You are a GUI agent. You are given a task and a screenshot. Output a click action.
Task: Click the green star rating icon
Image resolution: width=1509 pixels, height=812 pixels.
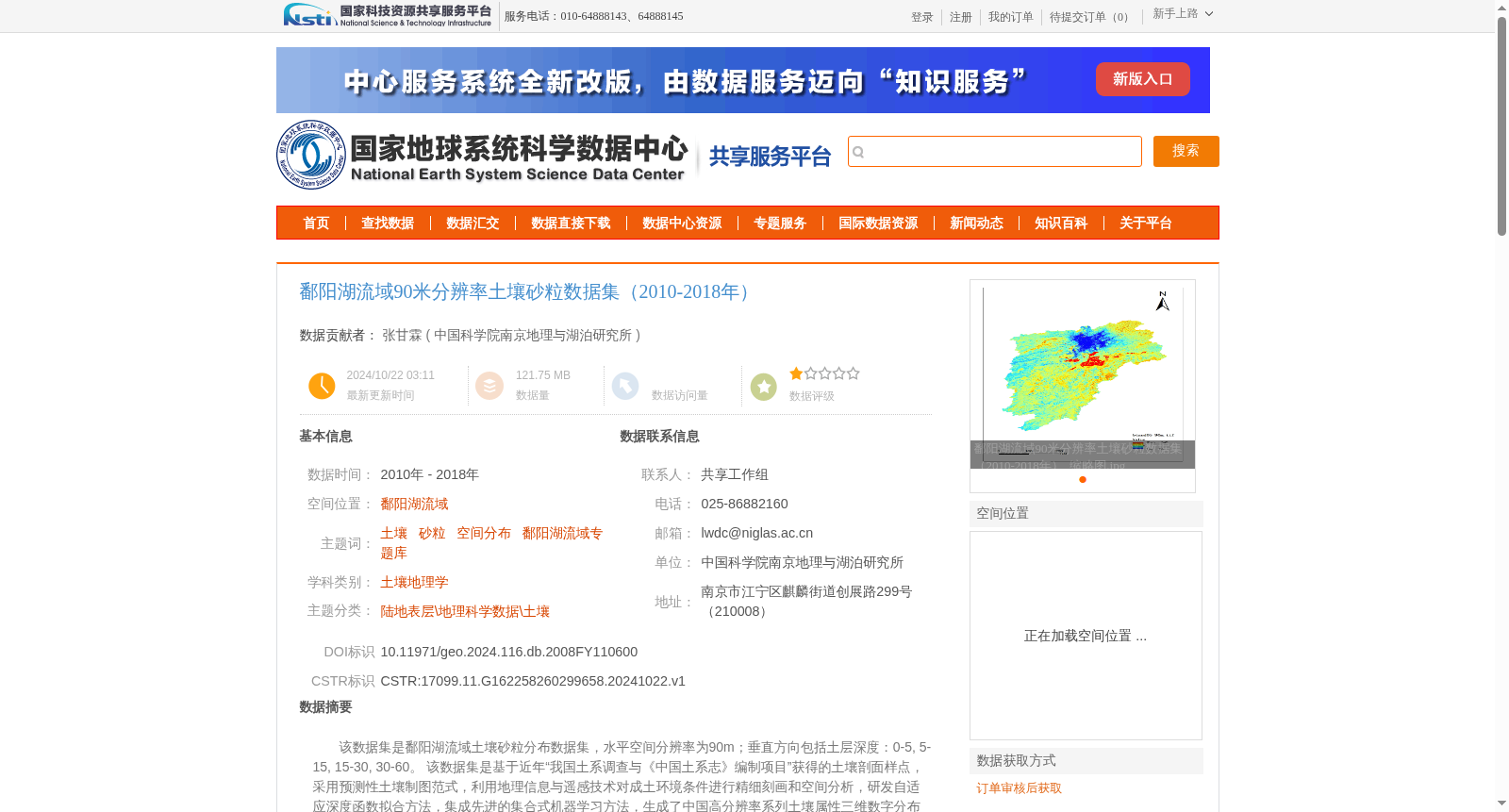pyautogui.click(x=764, y=386)
